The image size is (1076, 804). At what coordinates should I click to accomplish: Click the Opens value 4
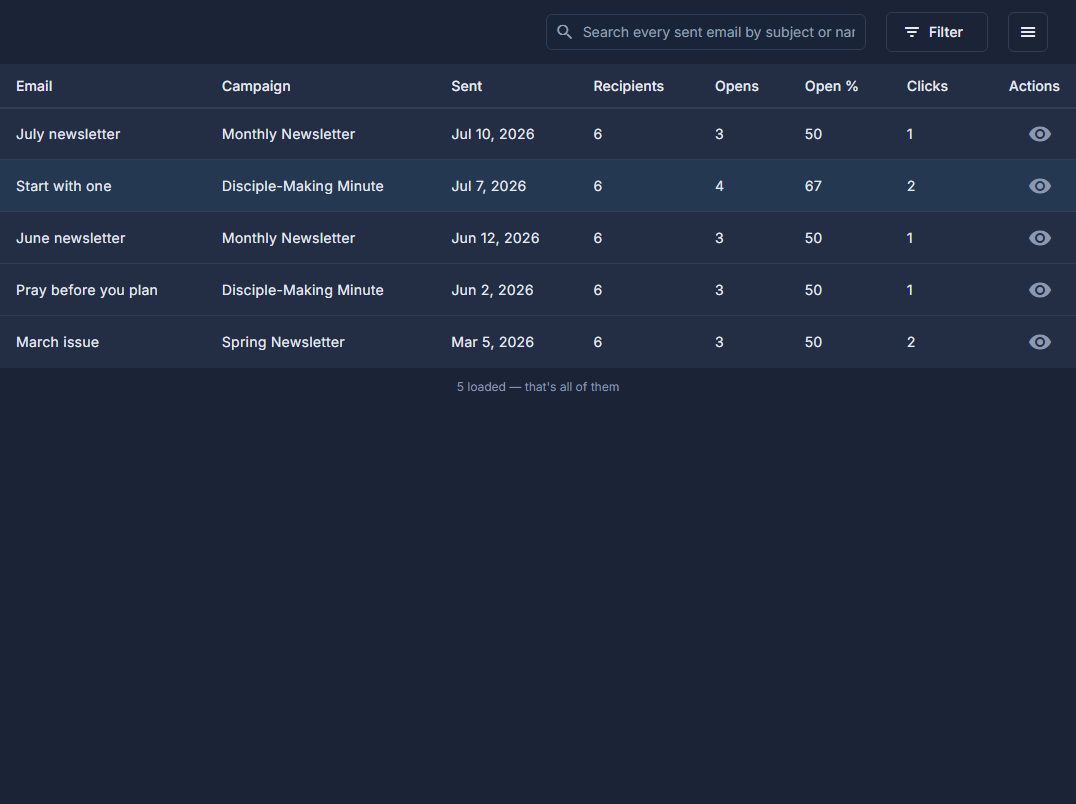click(719, 187)
